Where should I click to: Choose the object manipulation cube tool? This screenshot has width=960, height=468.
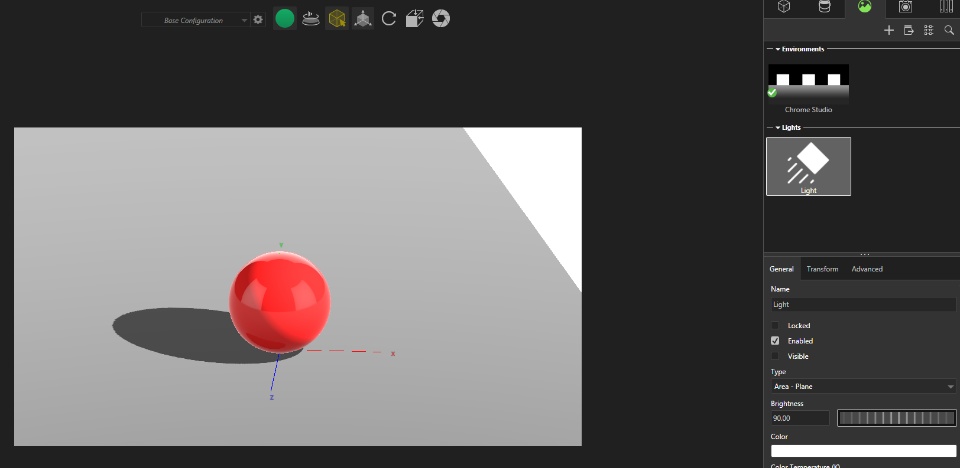363,19
